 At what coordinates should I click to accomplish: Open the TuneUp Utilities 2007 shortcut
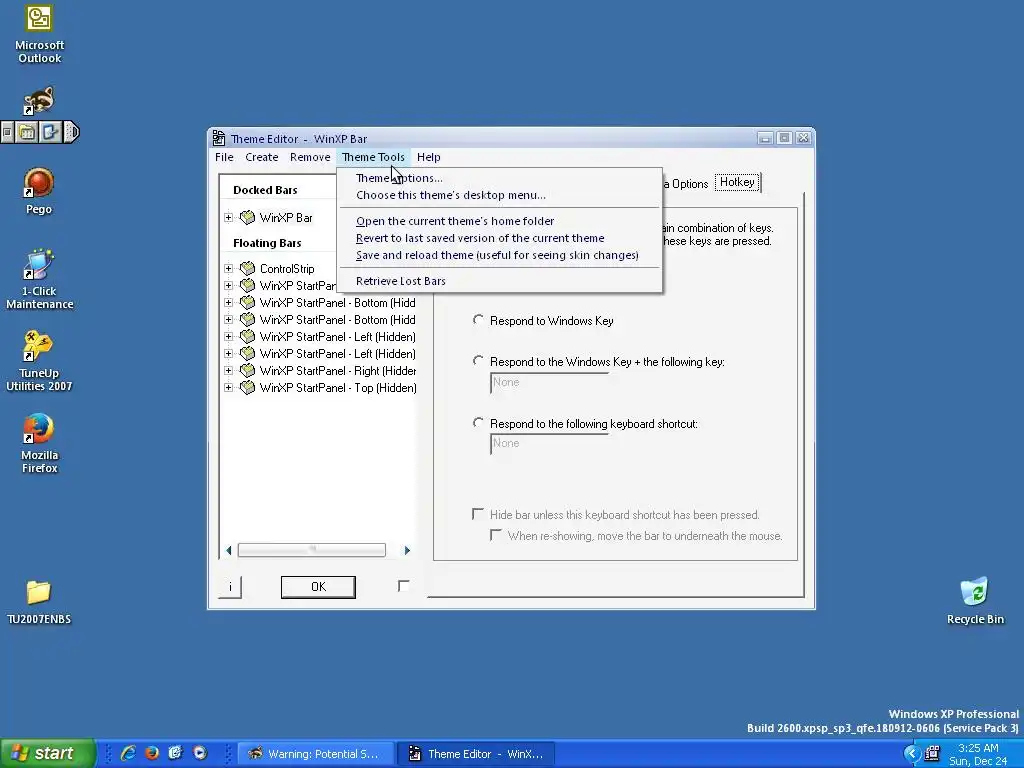pos(39,361)
